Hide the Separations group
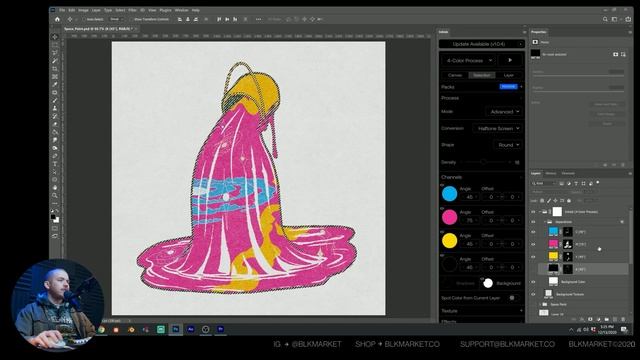640x360 pixels. pos(533,222)
